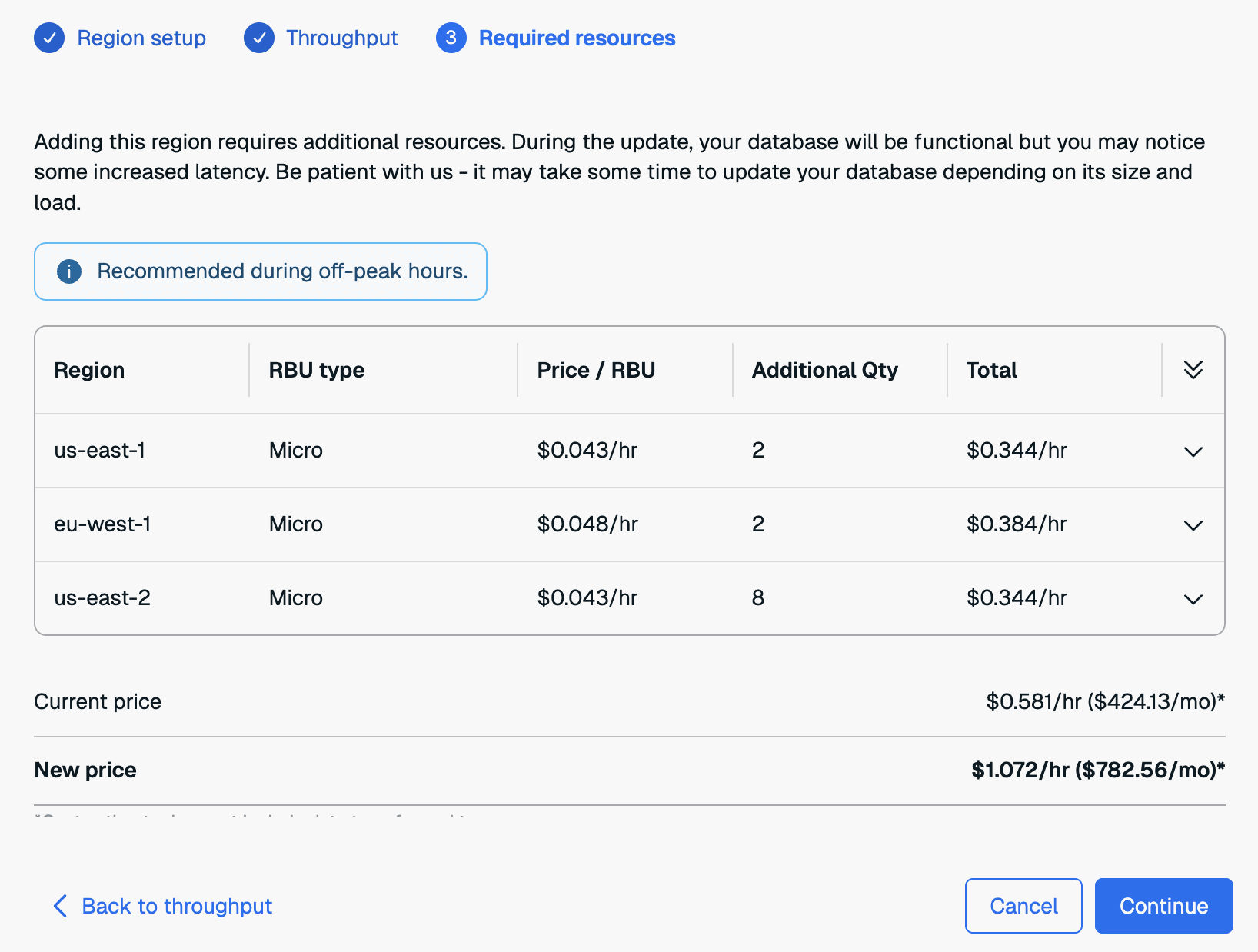
Task: Click the info icon in off-peak notice
Action: pos(69,271)
